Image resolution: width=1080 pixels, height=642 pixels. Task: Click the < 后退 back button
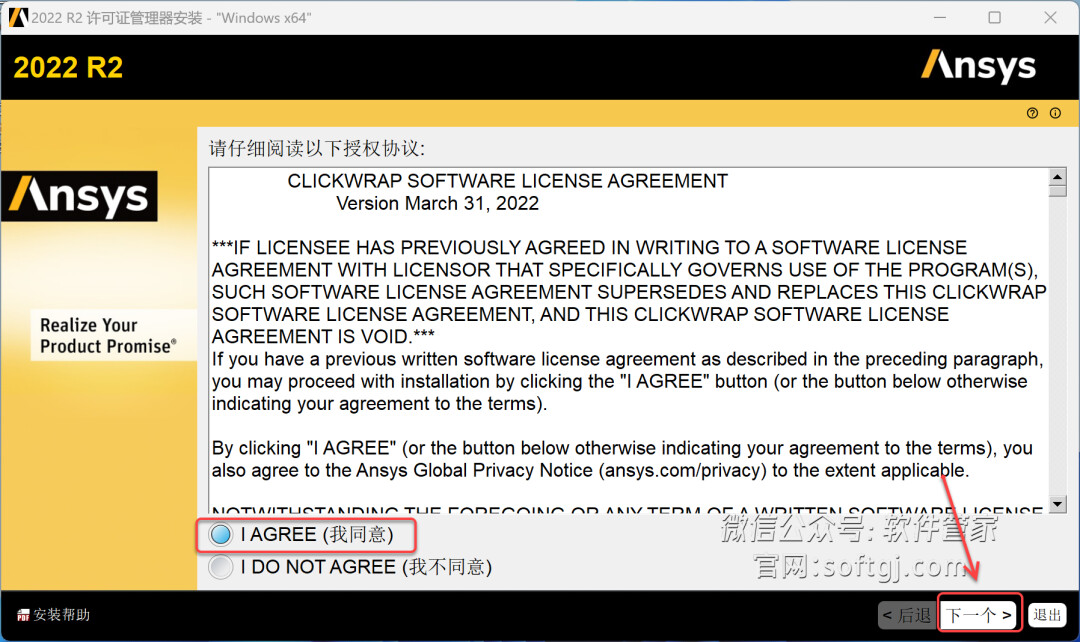coord(907,614)
